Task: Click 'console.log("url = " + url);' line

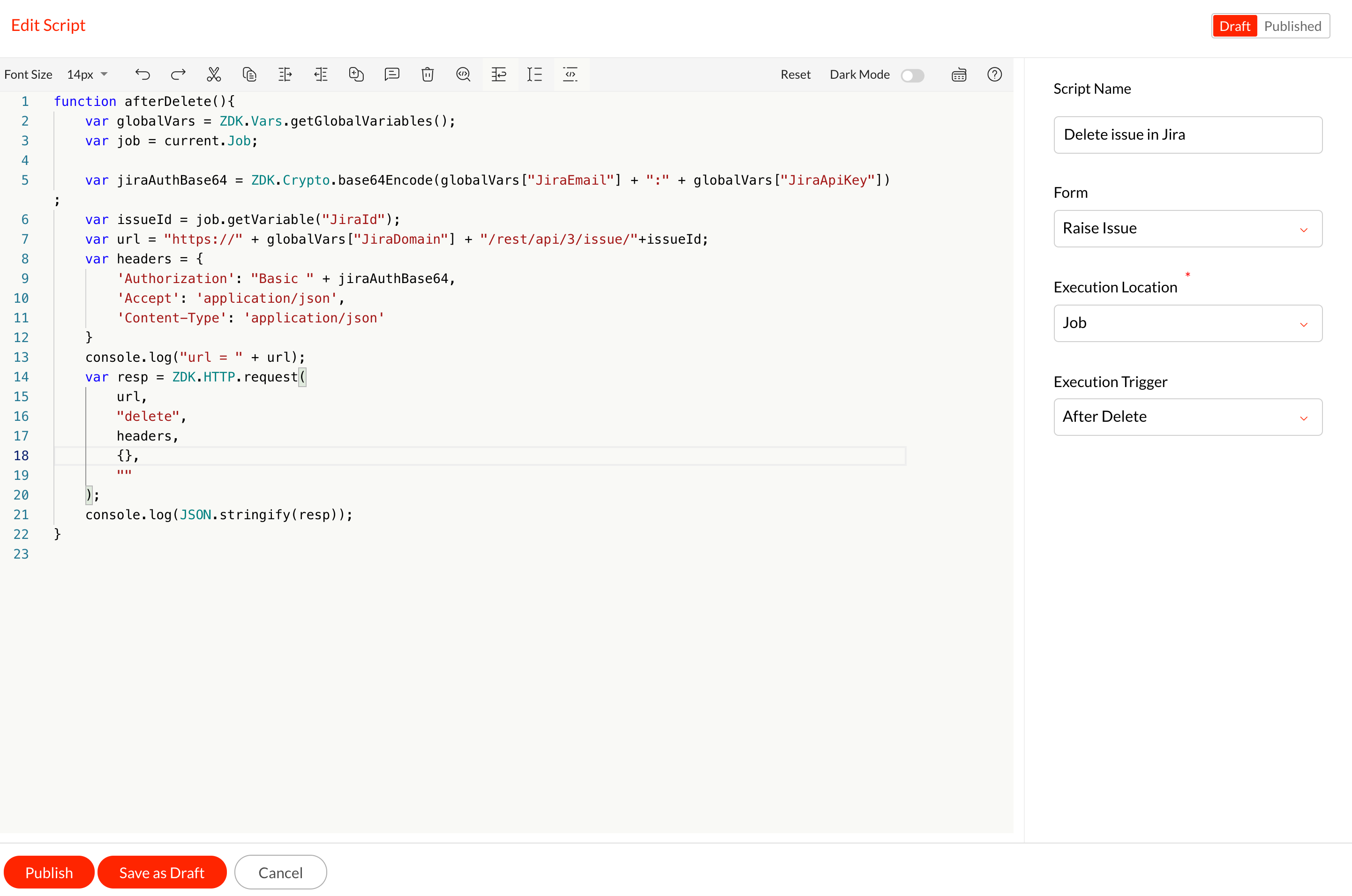Action: click(195, 357)
